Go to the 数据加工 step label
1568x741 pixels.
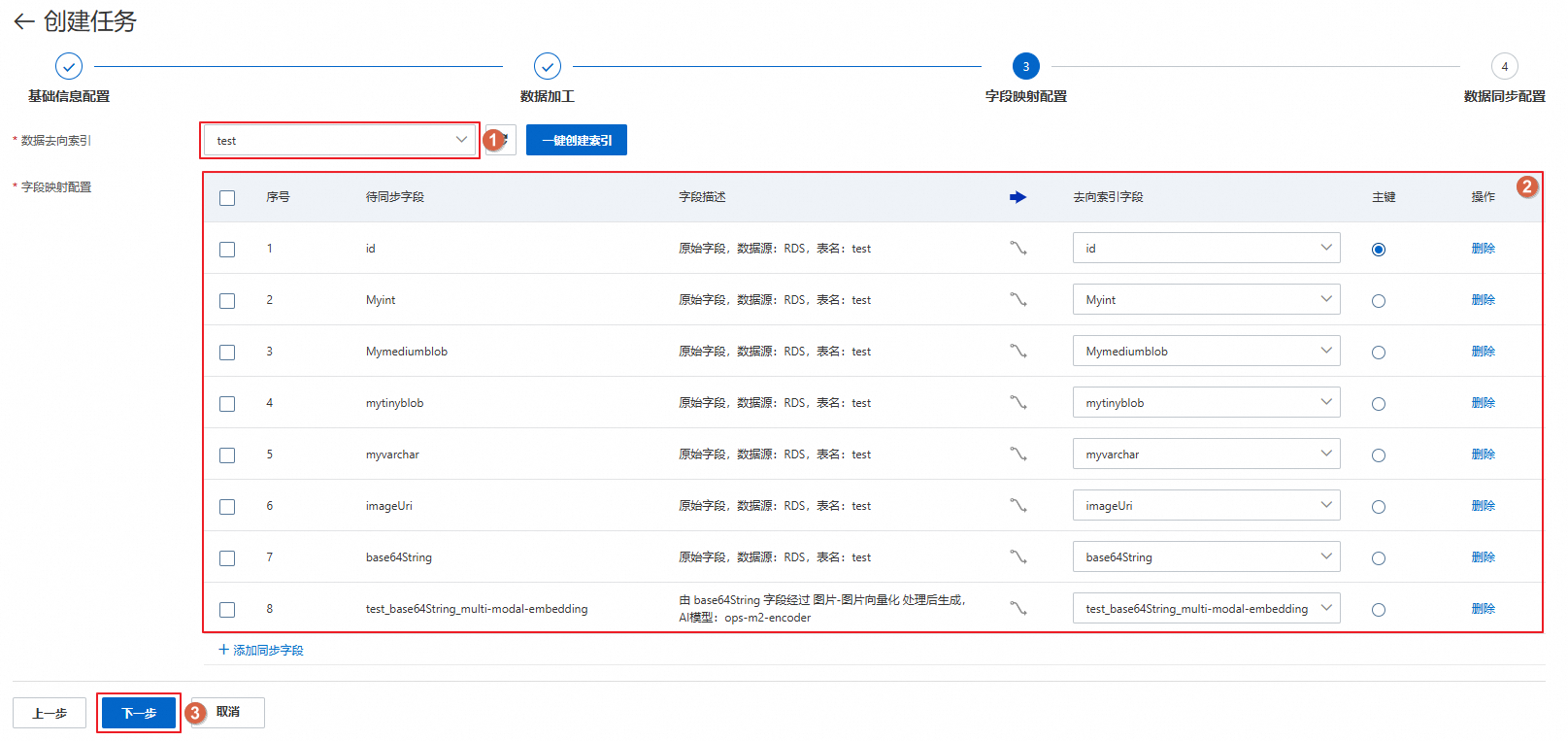[x=548, y=96]
